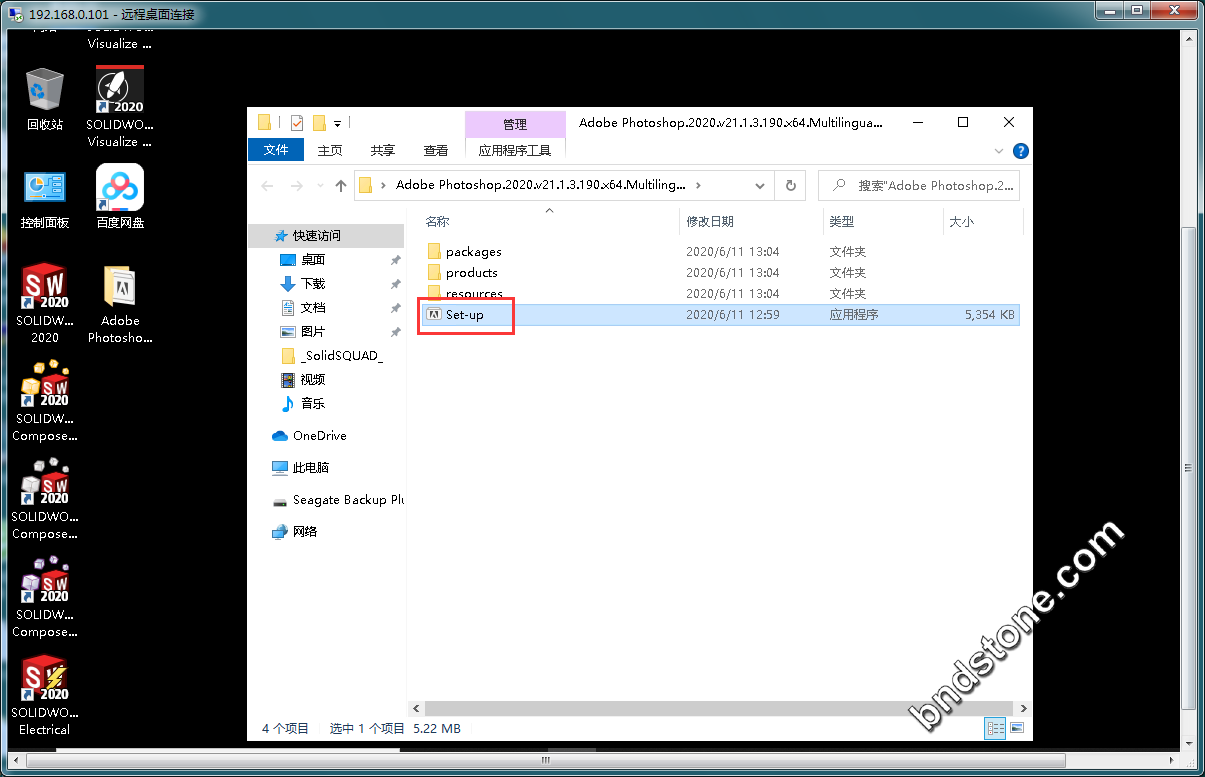Click the refresh button beside address bar
The image size is (1205, 777).
[x=790, y=185]
